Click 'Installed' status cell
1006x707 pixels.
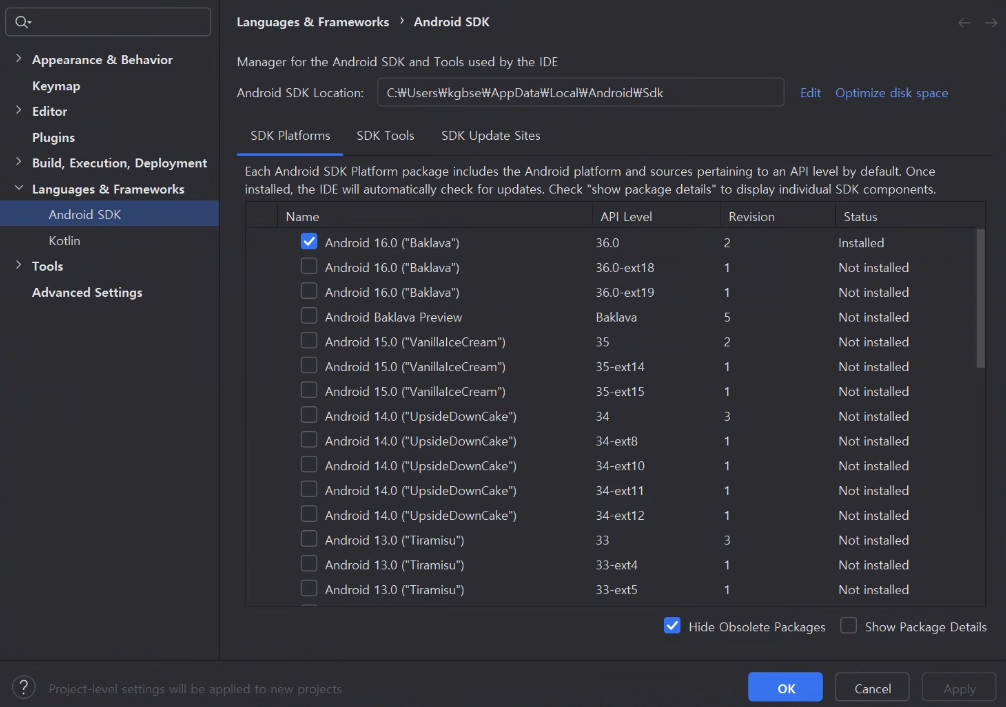pyautogui.click(x=861, y=243)
